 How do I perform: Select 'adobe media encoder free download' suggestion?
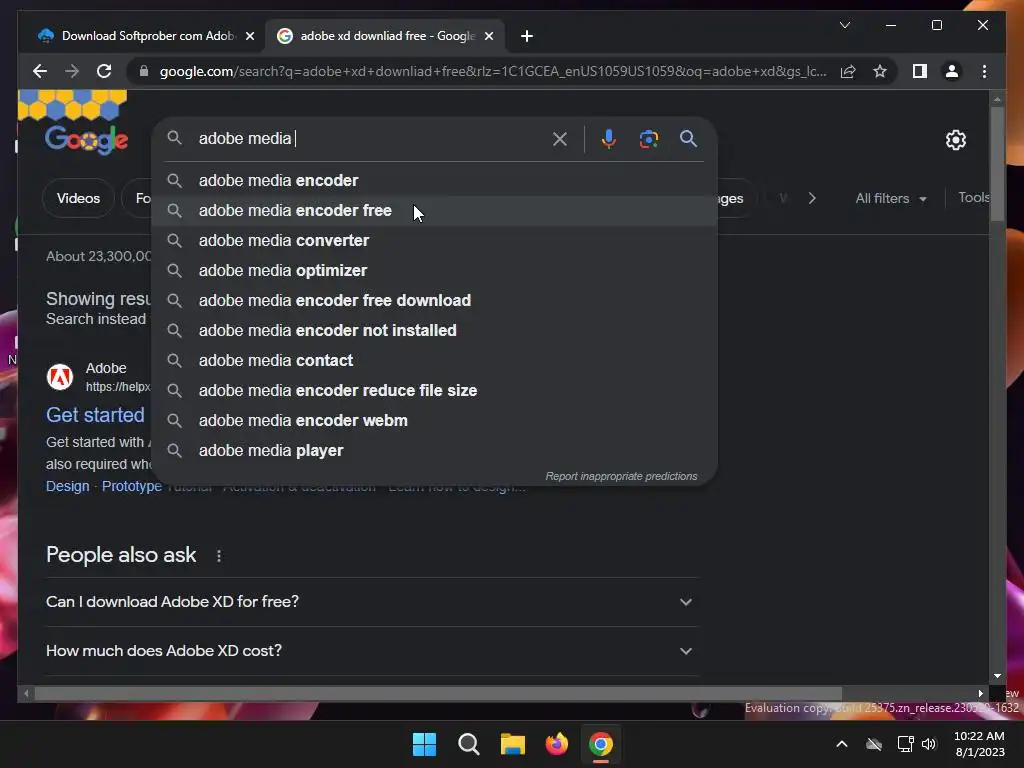(x=434, y=300)
